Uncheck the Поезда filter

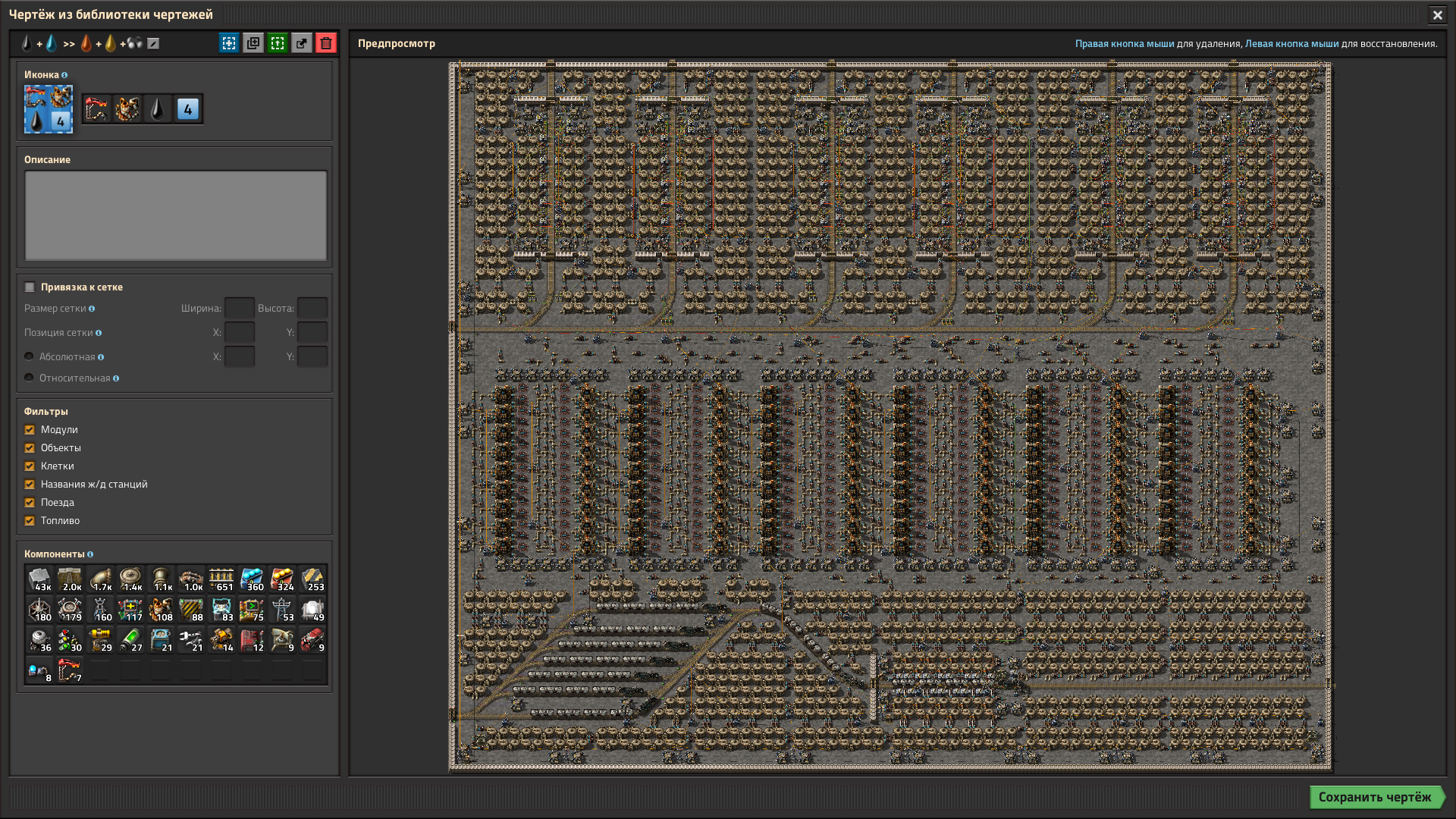[30, 503]
